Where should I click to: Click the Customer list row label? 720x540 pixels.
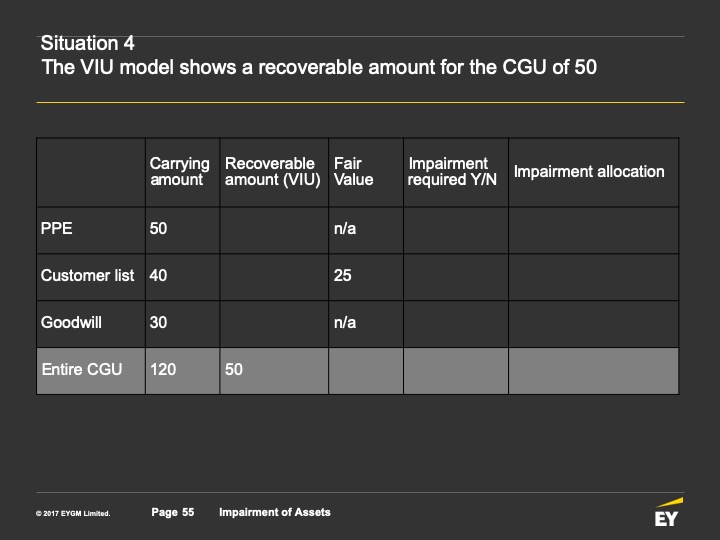(x=87, y=275)
